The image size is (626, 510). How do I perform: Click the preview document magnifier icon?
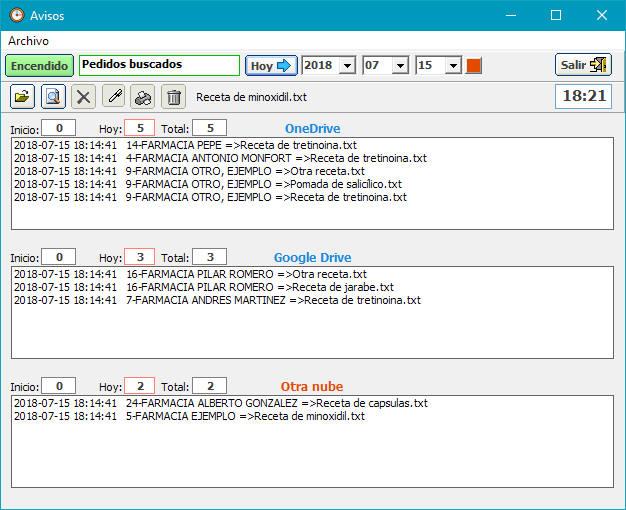coord(53,97)
